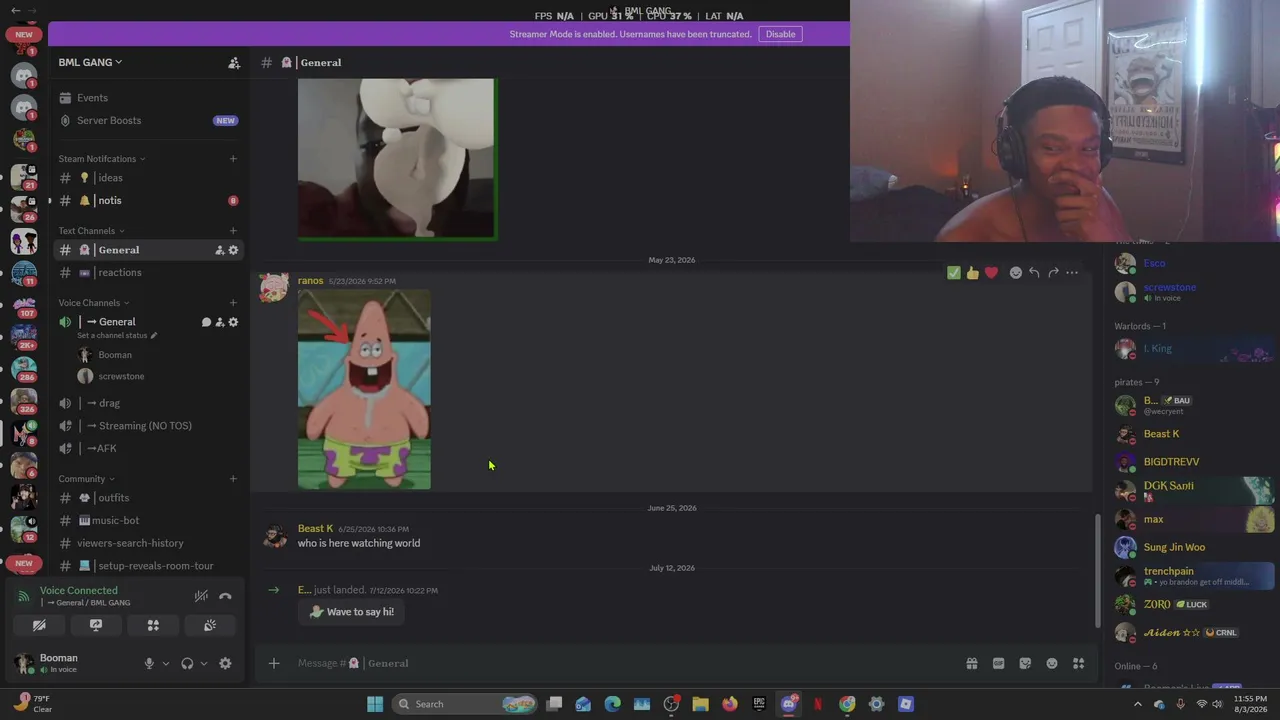Open the soundboard
The width and height of the screenshot is (1280, 720).
click(x=210, y=625)
